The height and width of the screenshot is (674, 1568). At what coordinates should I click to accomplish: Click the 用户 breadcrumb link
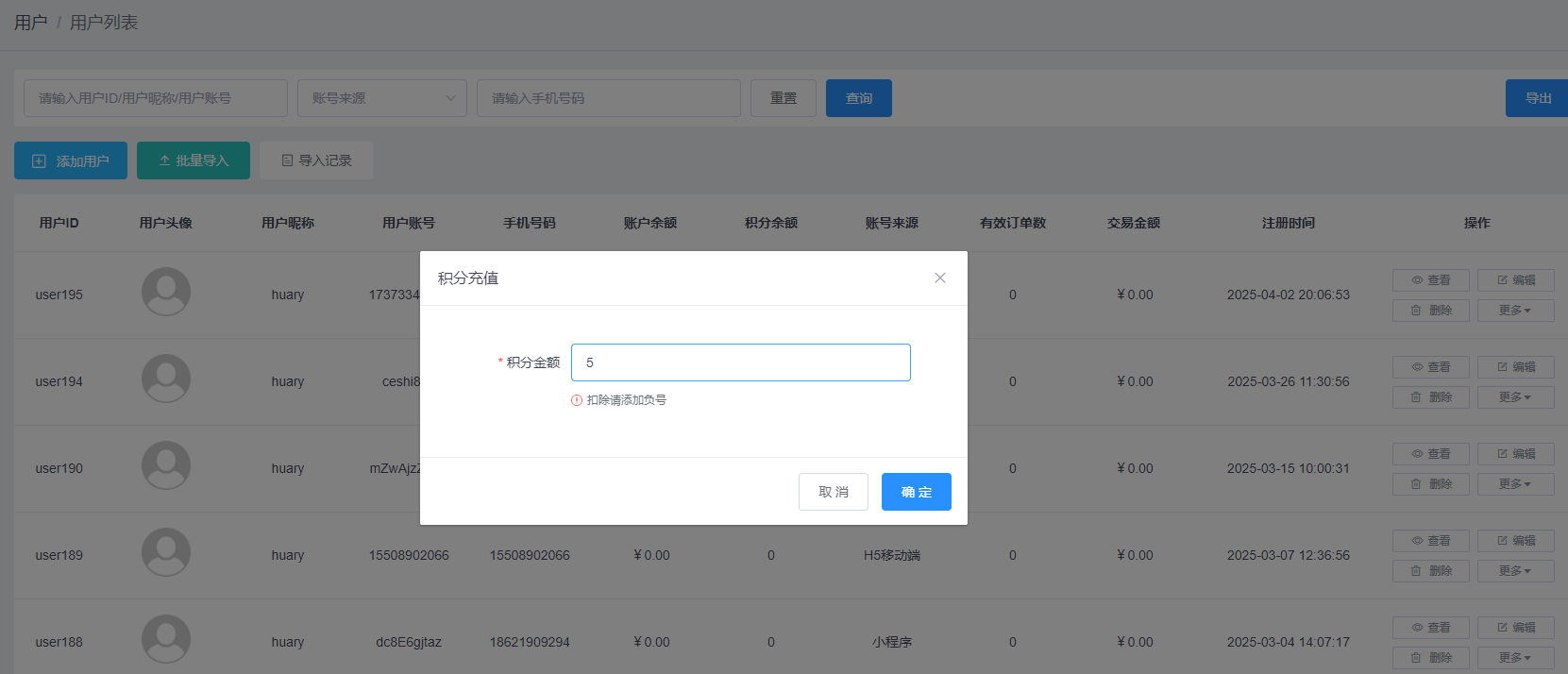(x=30, y=23)
